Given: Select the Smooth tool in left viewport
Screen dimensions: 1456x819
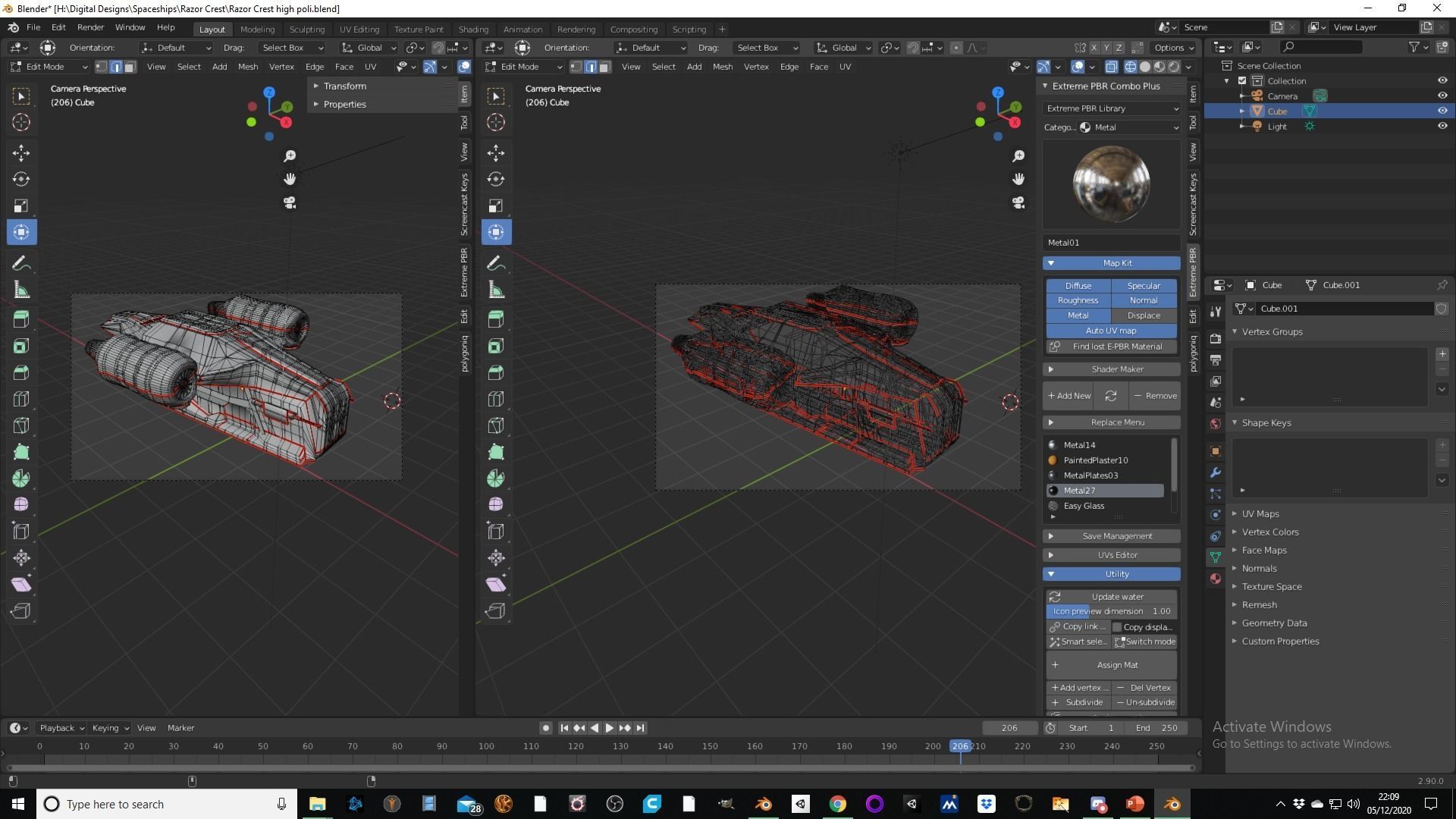Looking at the screenshot, I should [21, 504].
